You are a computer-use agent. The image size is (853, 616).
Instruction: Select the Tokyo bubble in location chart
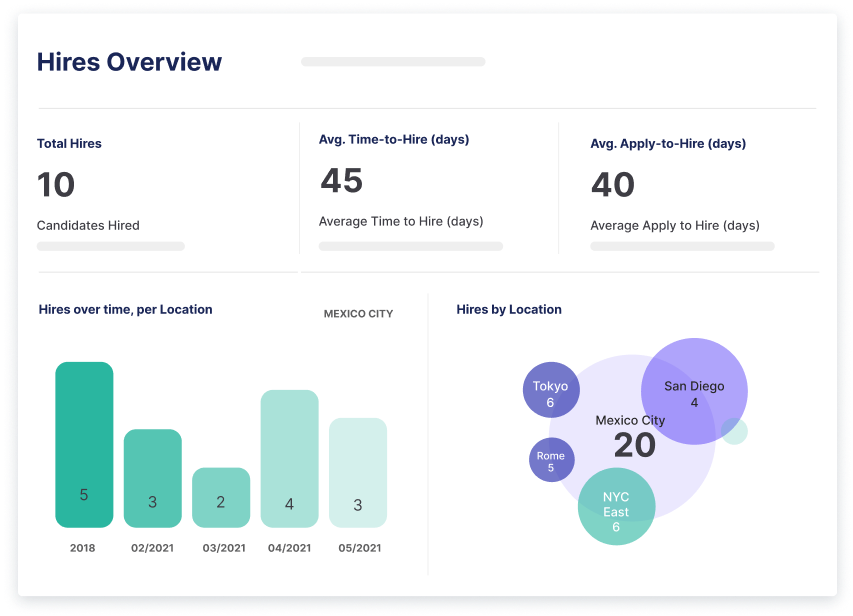point(550,390)
